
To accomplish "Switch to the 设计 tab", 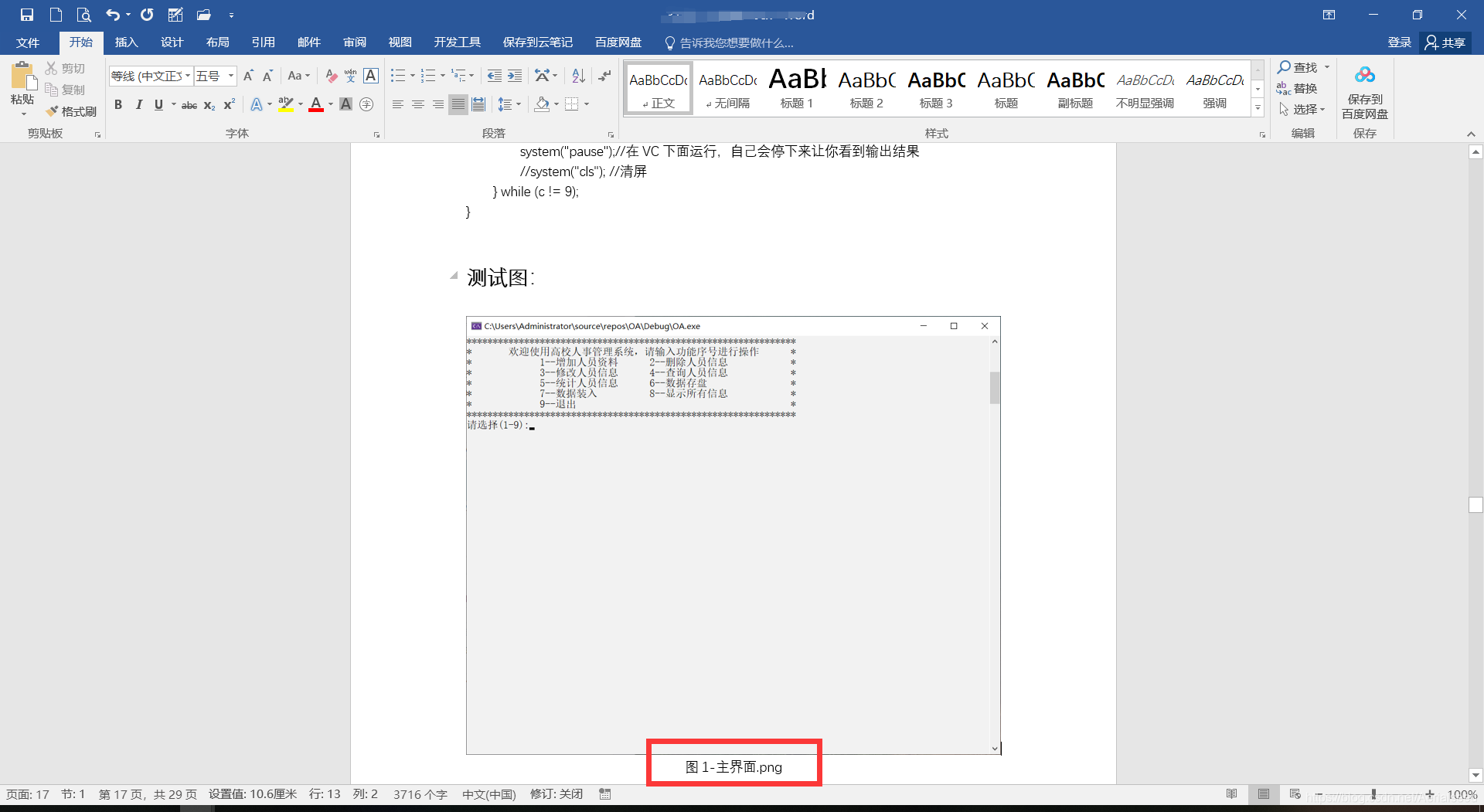I will (x=172, y=42).
